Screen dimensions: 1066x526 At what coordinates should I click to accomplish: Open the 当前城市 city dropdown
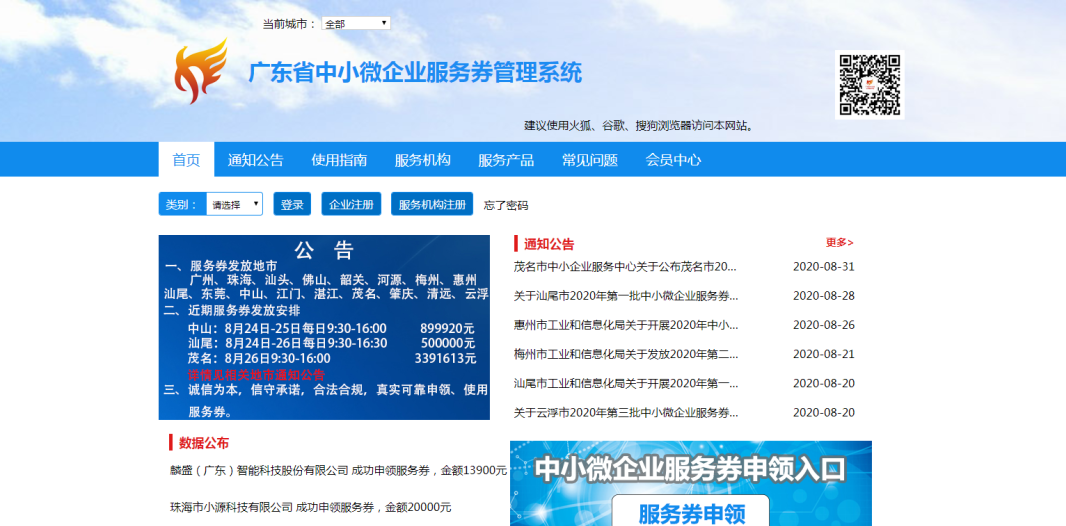(x=356, y=24)
